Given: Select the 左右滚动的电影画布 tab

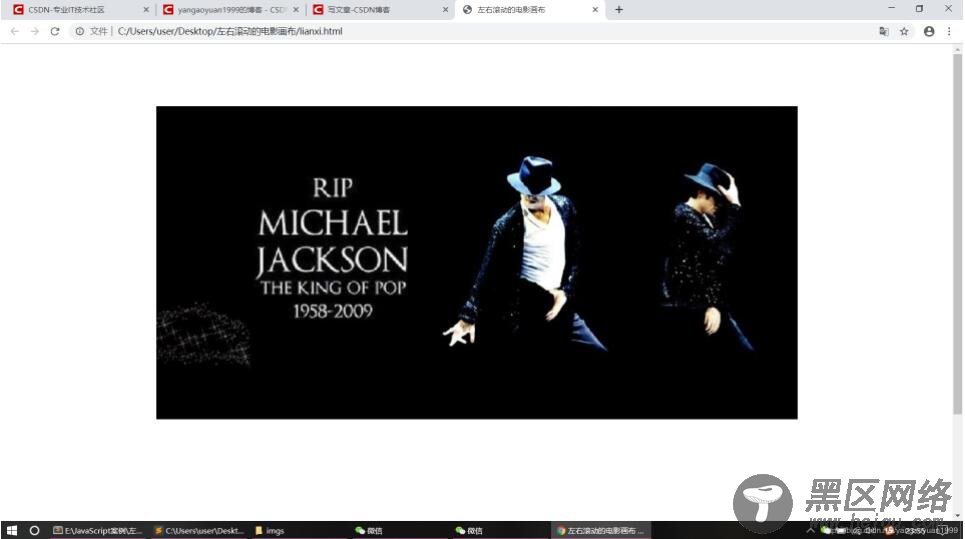Looking at the screenshot, I should (x=530, y=10).
